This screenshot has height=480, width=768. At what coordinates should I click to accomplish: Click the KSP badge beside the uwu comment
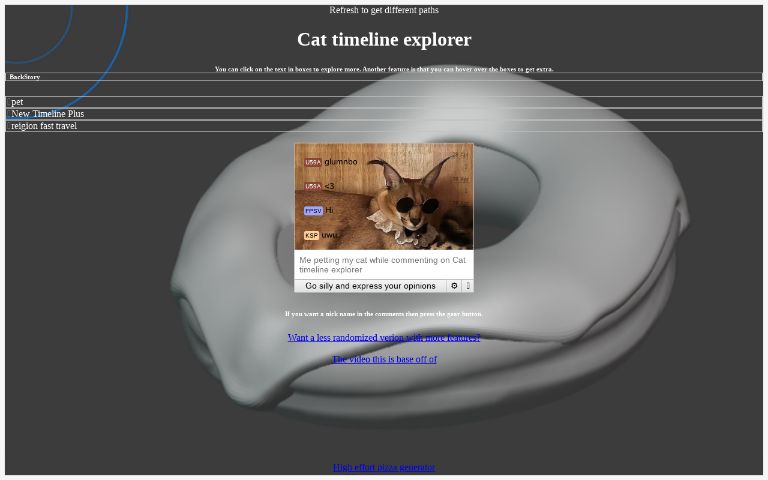tap(311, 236)
